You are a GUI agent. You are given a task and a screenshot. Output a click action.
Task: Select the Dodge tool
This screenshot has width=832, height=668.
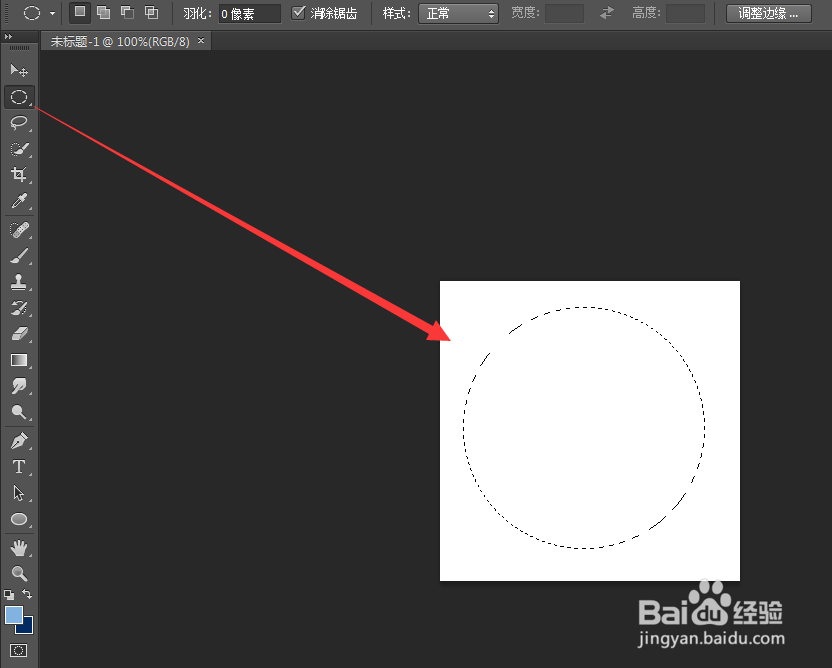(19, 412)
